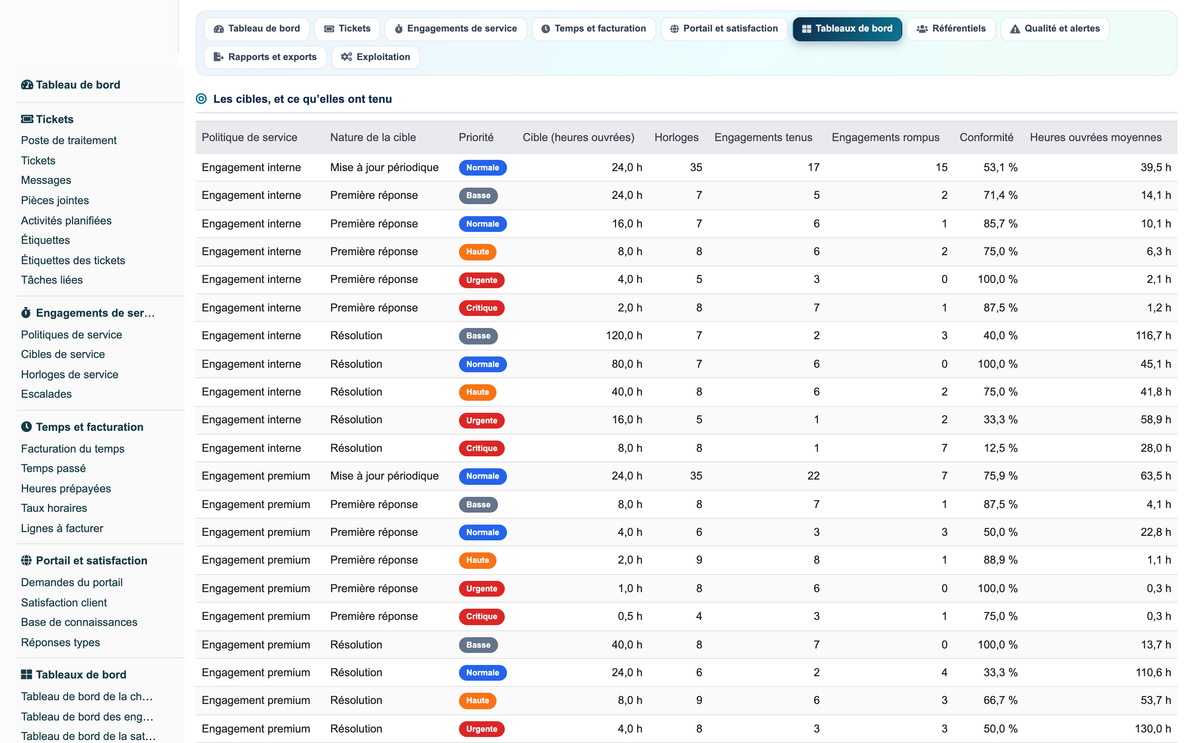
Task: Open Activités planifiées sidebar link
Action: (66, 221)
